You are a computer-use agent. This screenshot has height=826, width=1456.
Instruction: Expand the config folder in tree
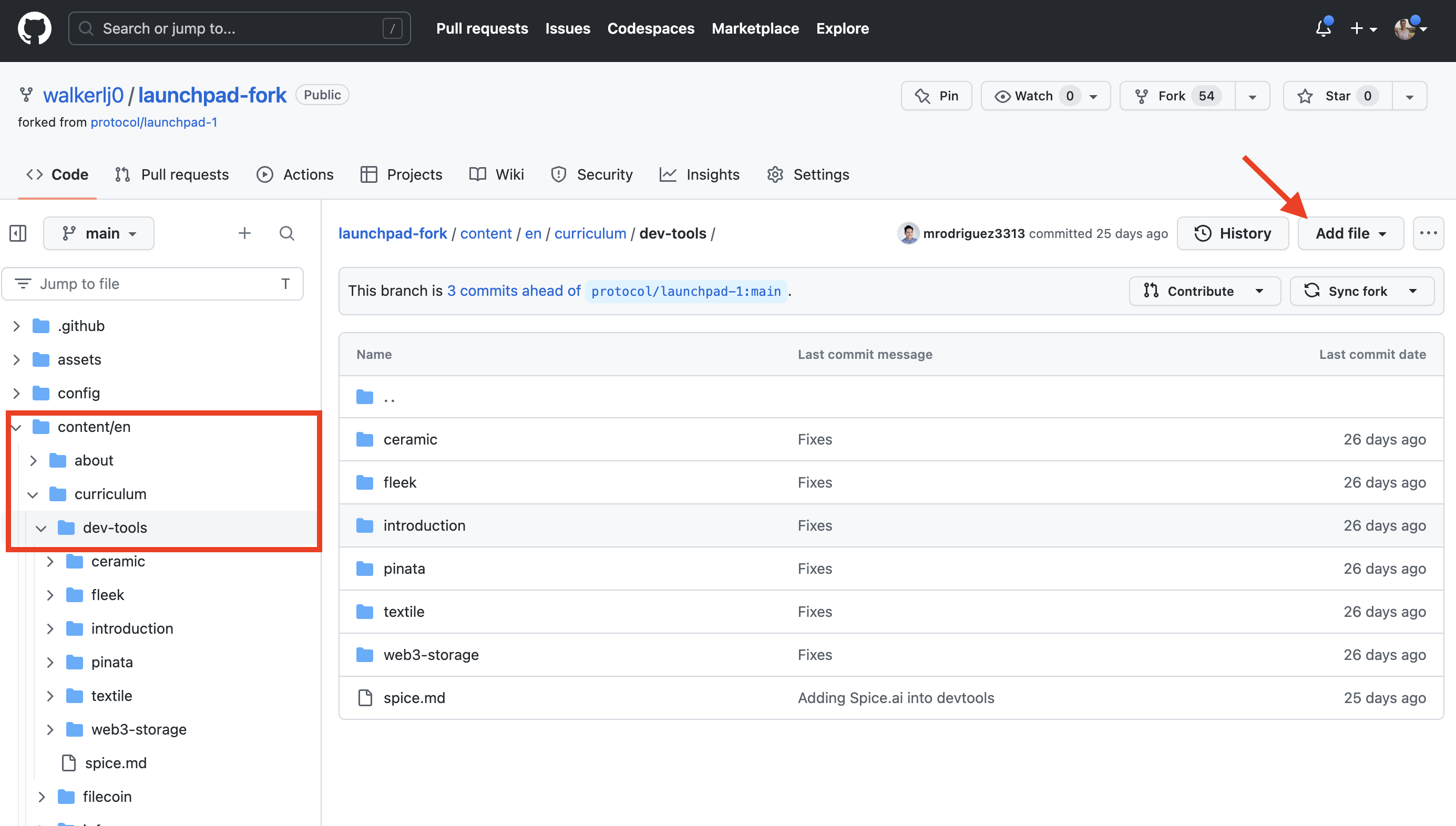pos(16,393)
